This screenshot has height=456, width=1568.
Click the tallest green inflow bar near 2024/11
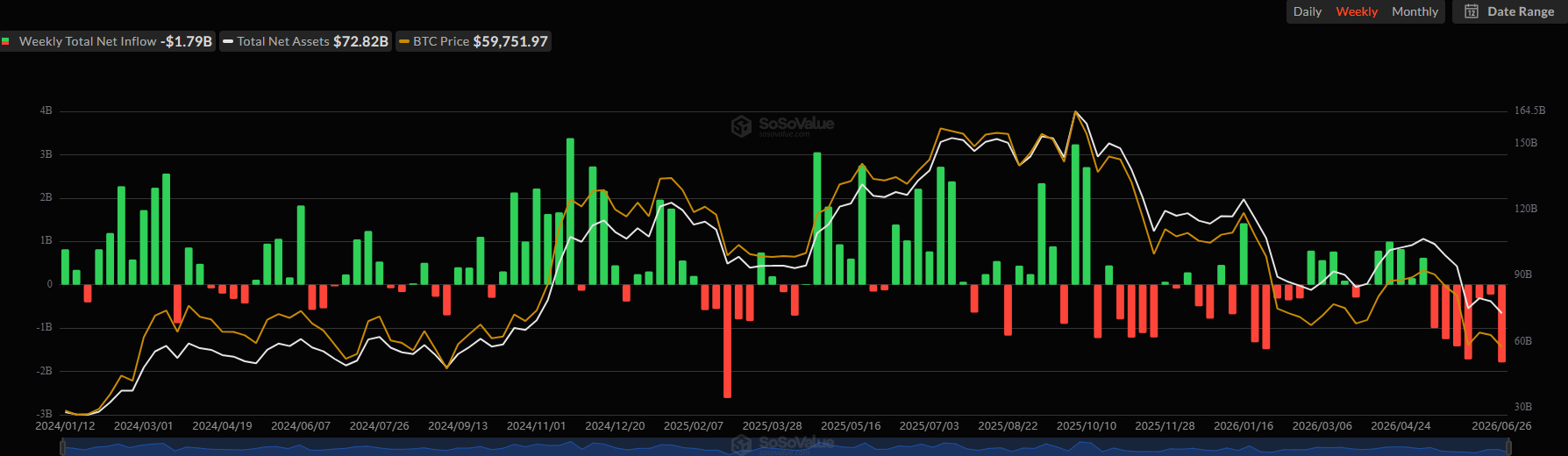570,211
